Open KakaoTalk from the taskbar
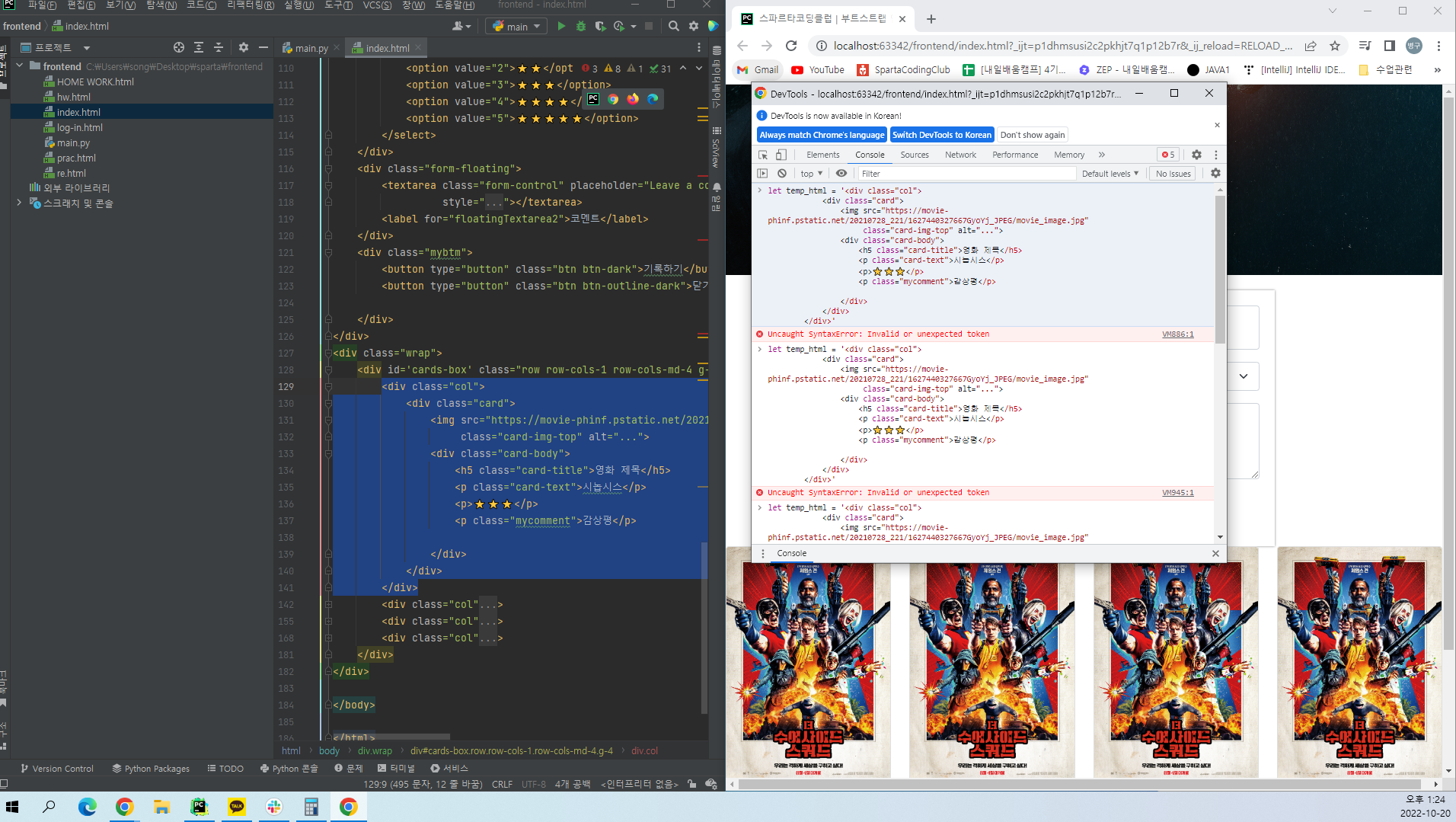Screen dimensions: 1456x822 (237, 807)
